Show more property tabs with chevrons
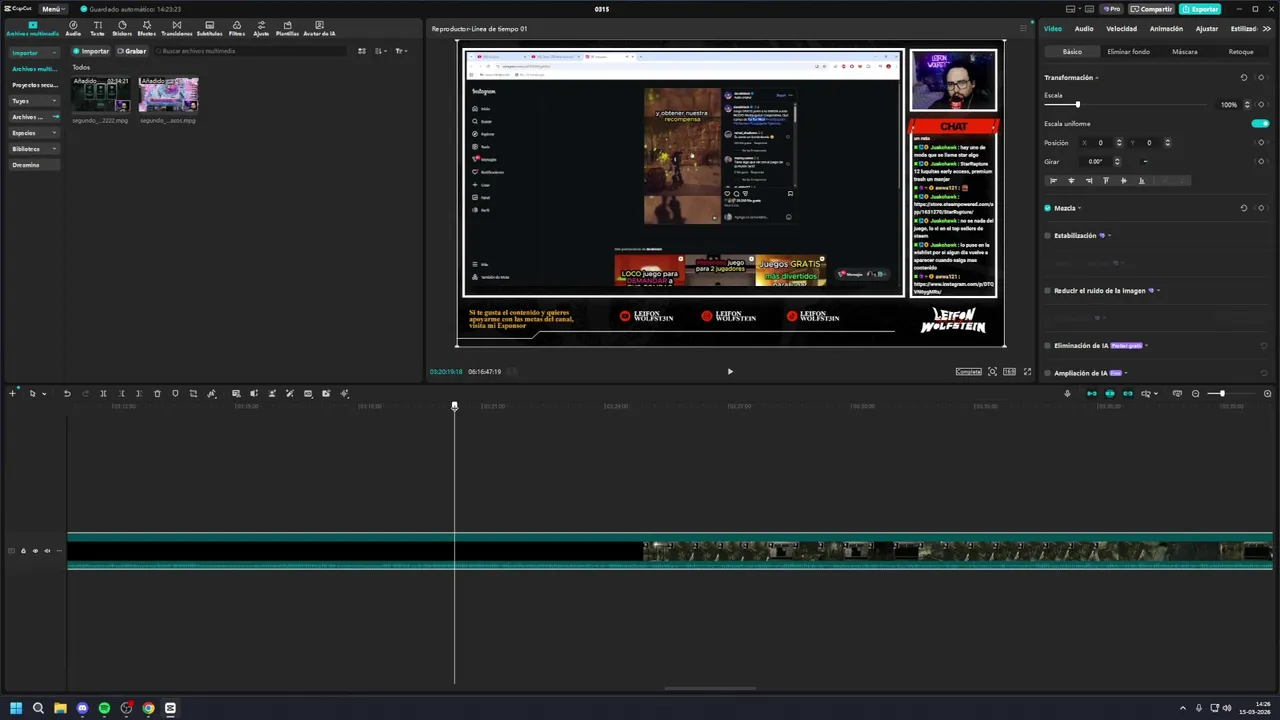 pos(1265,29)
